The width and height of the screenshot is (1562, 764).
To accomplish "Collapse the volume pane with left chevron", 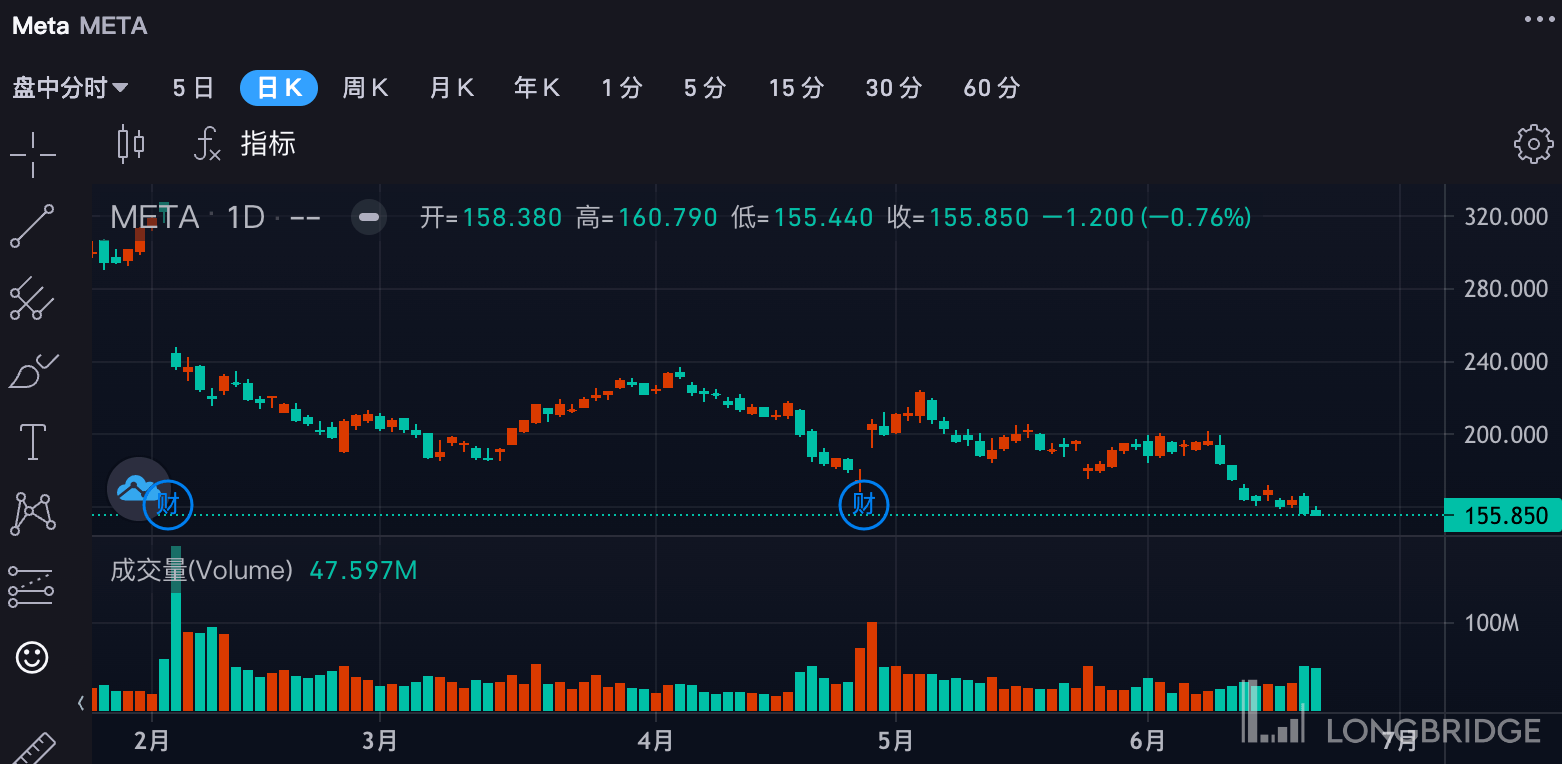I will (81, 703).
